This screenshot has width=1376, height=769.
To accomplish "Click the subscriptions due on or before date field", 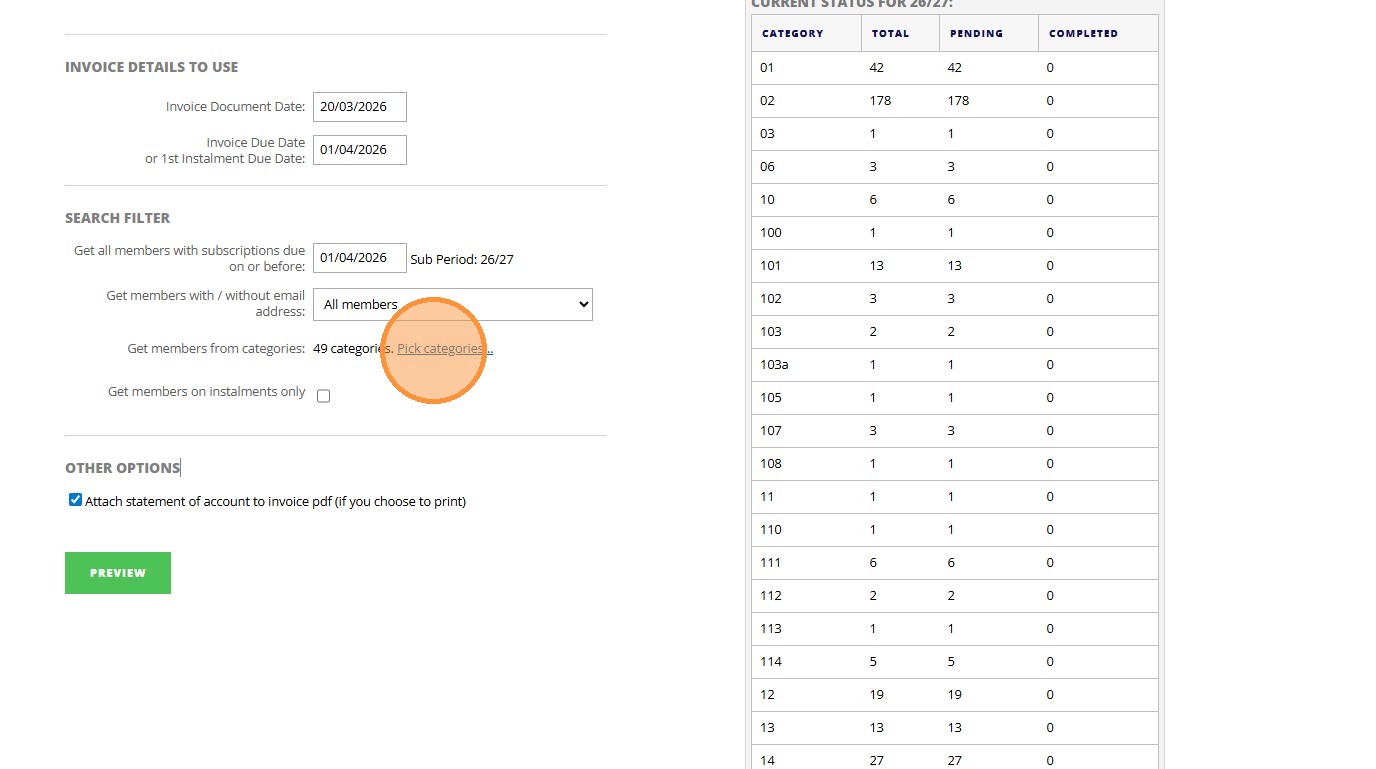I will click(359, 258).
